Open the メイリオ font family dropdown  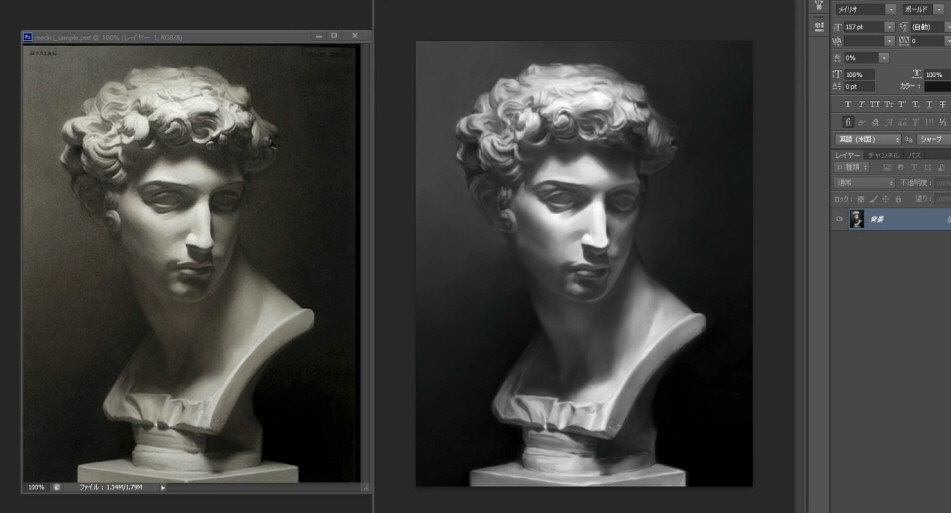890,10
